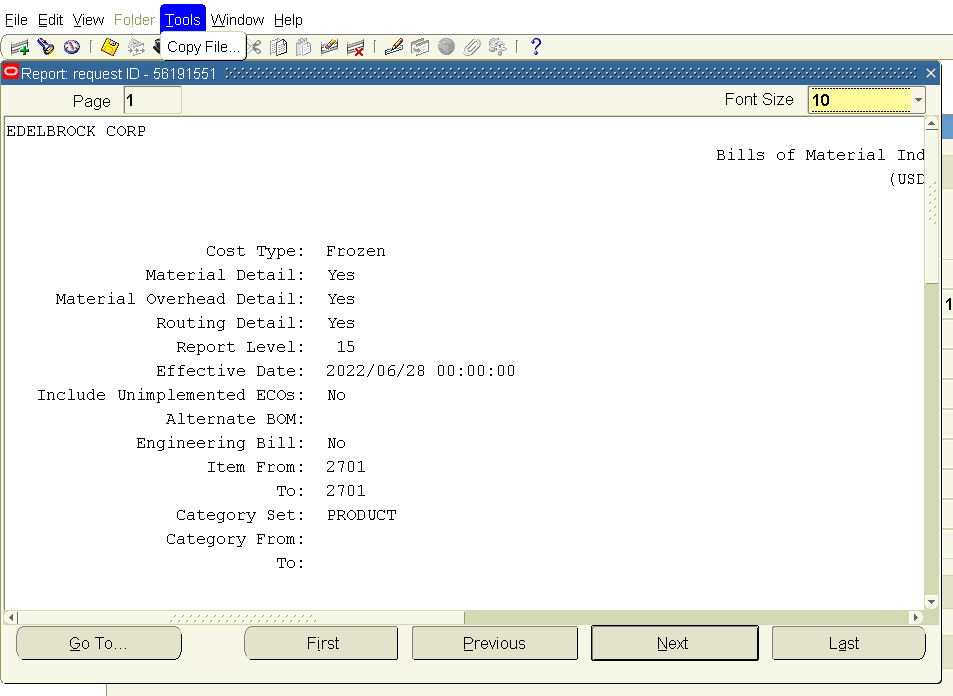
Task: Click the vertical scrollbar thumb
Action: pos(931,207)
